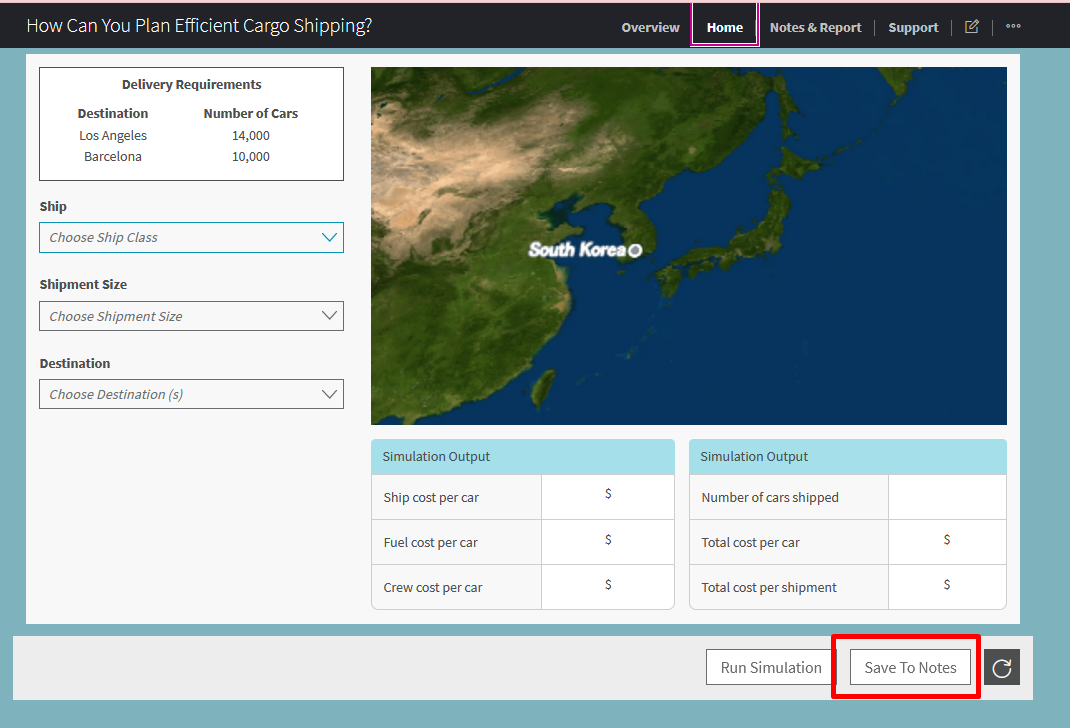Switch to the Overview tab

650,27
